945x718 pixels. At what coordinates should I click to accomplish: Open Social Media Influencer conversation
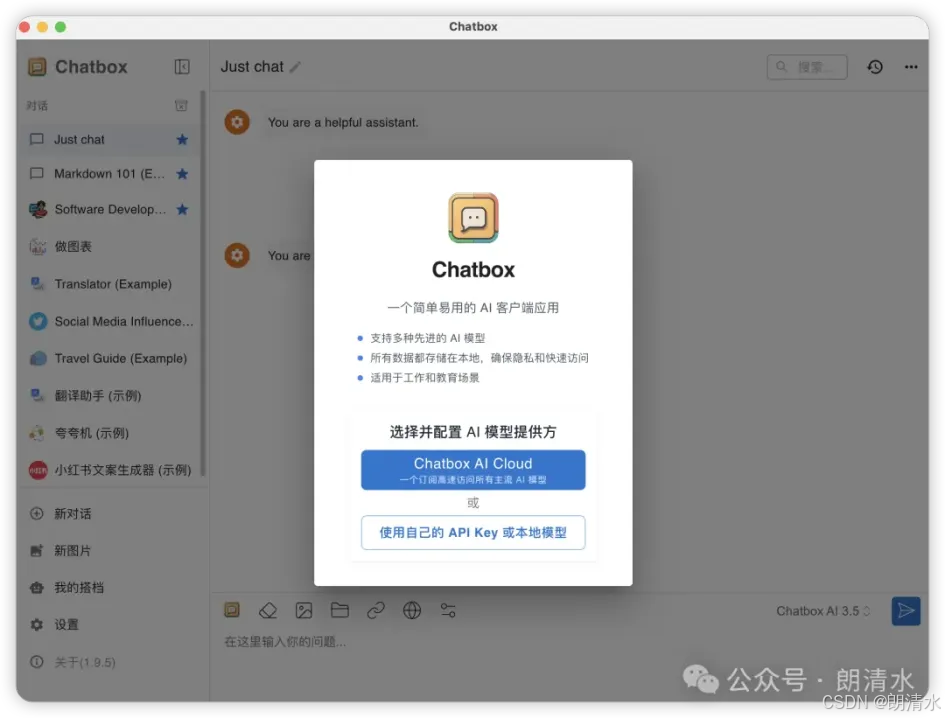click(x=110, y=321)
